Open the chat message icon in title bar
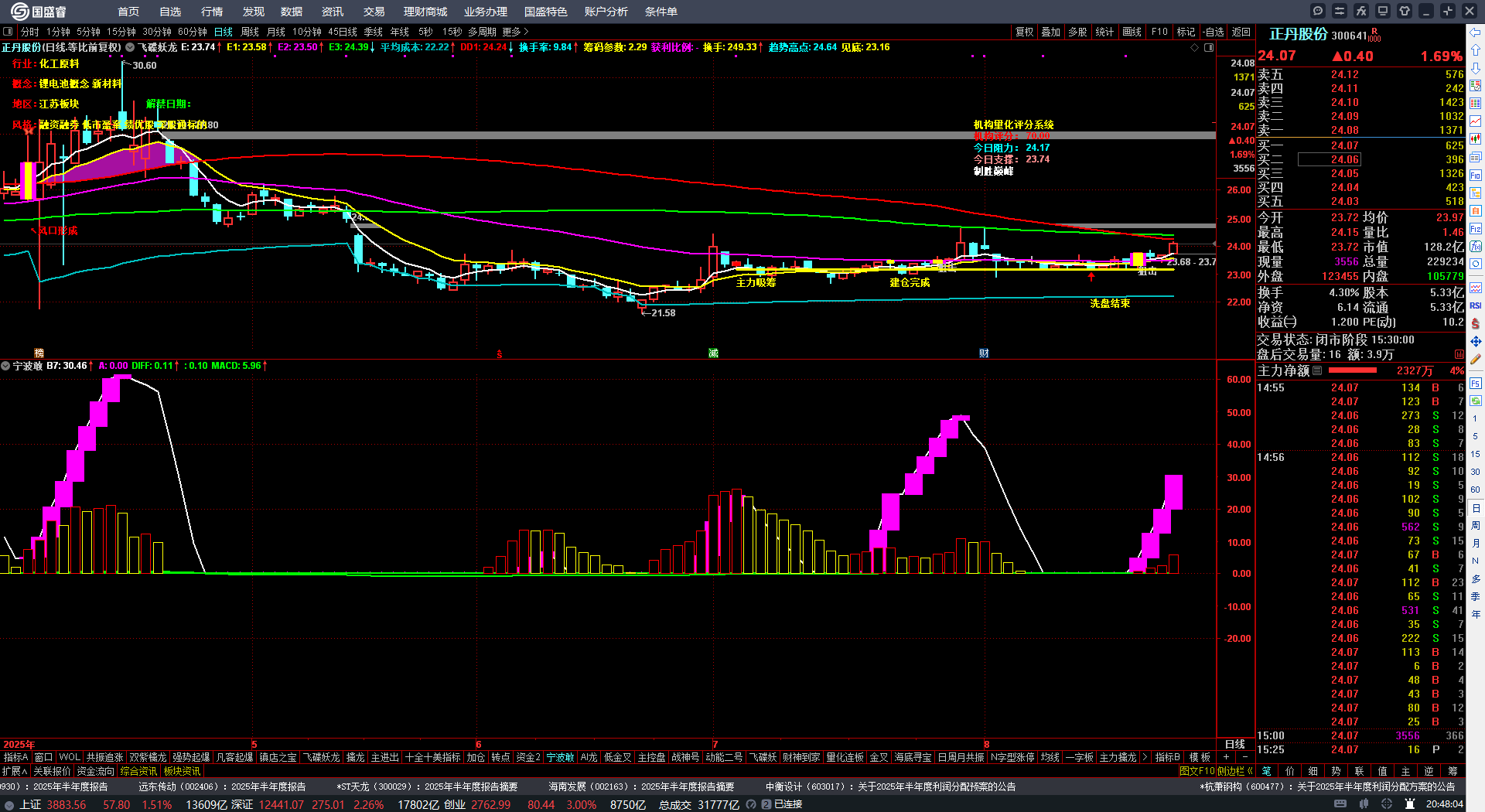The height and width of the screenshot is (812, 1485). [1318, 11]
